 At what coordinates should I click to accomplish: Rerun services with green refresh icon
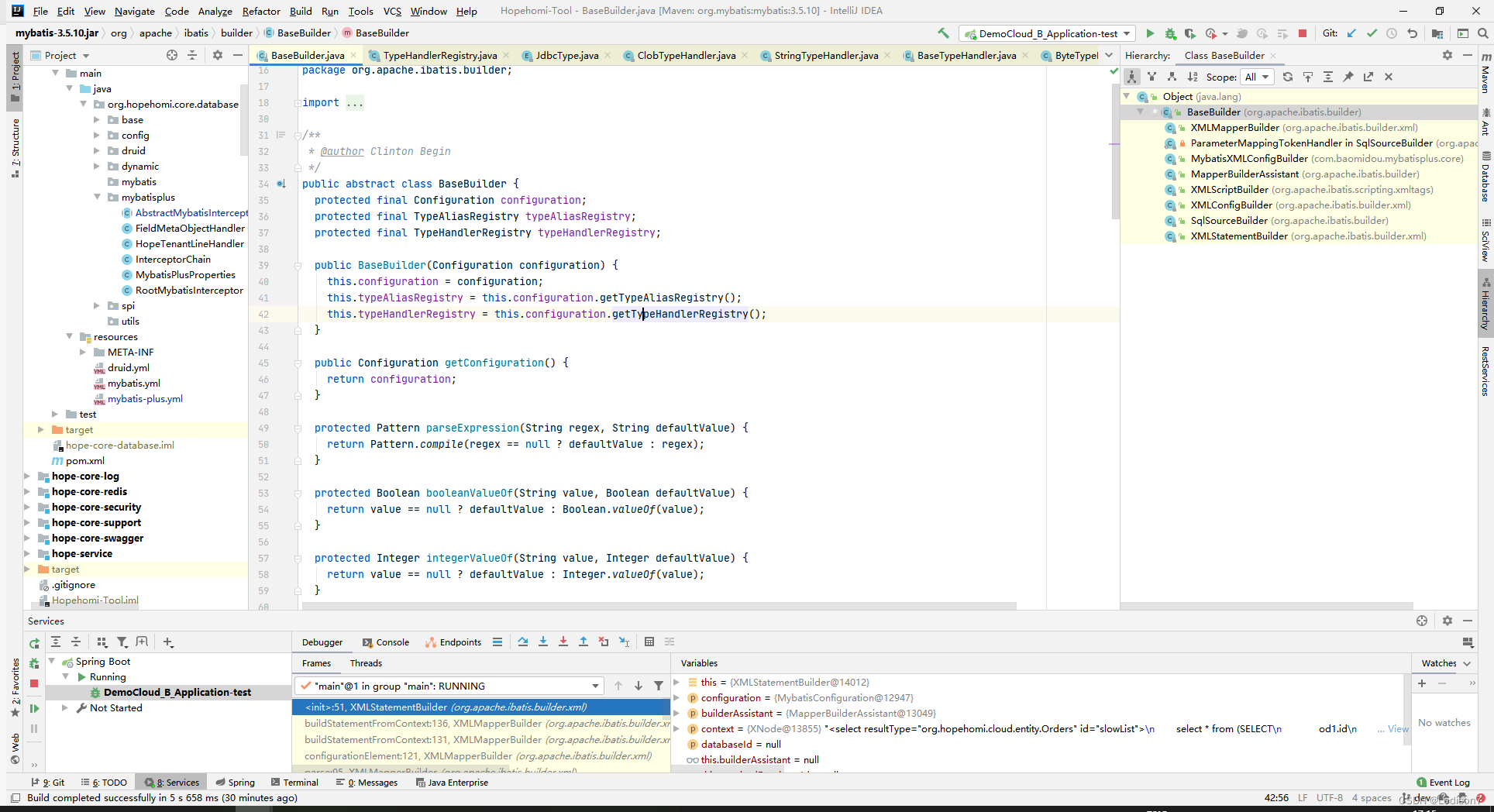(x=34, y=643)
